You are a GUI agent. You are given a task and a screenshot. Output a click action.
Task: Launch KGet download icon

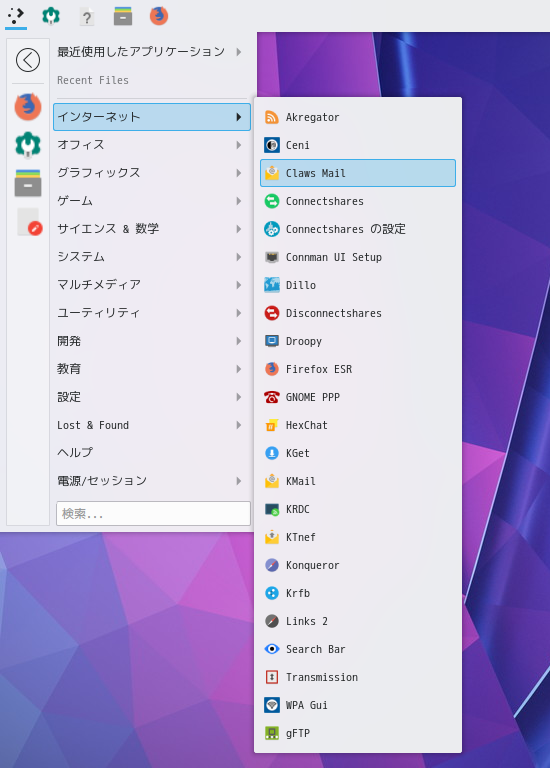(x=272, y=453)
